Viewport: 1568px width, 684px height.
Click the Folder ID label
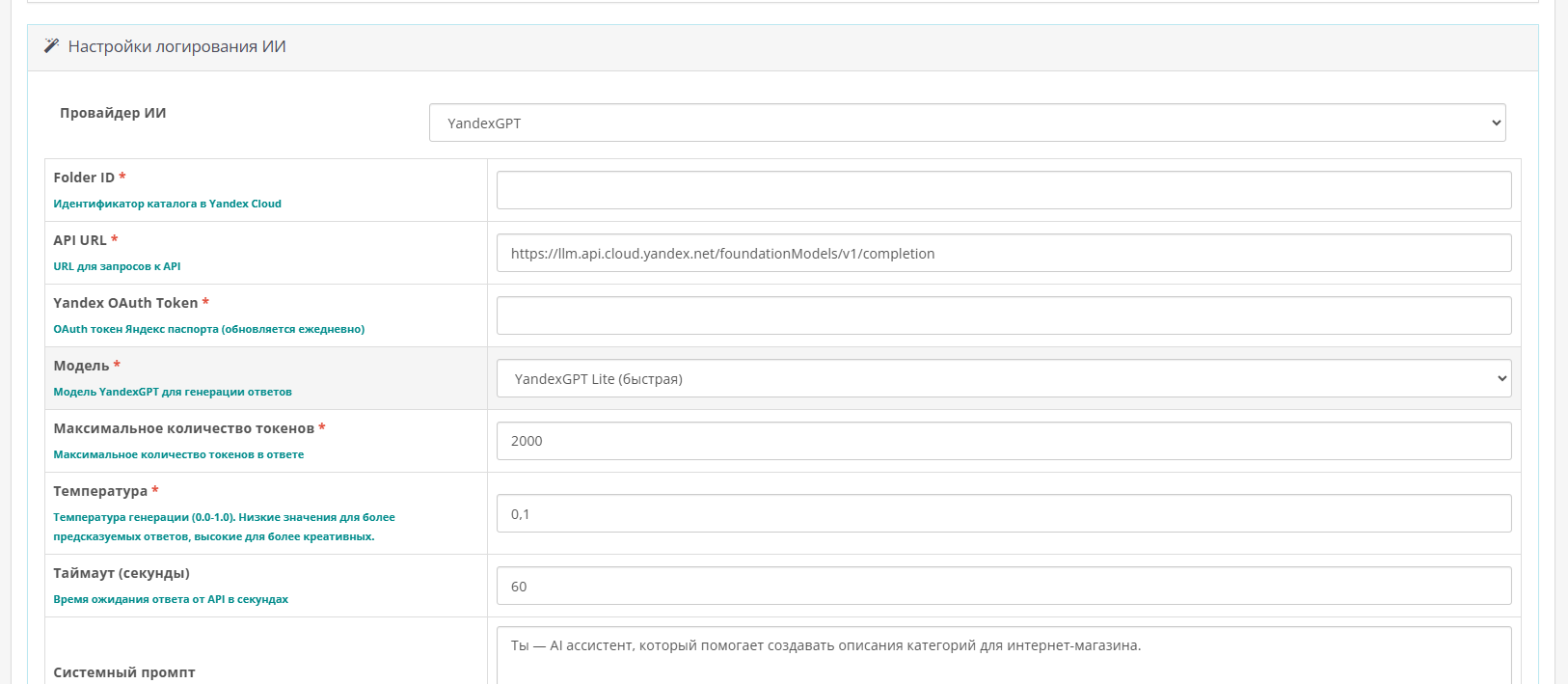(84, 178)
